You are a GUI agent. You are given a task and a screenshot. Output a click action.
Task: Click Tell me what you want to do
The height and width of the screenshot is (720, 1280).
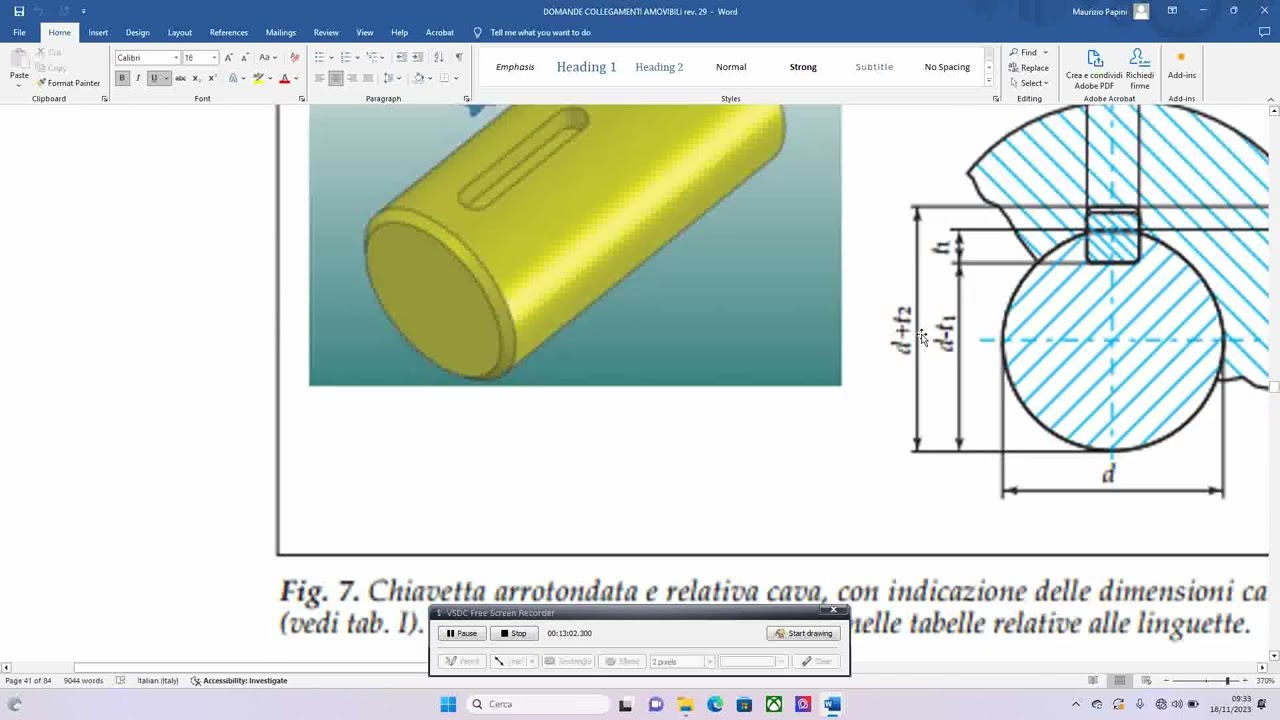point(540,32)
